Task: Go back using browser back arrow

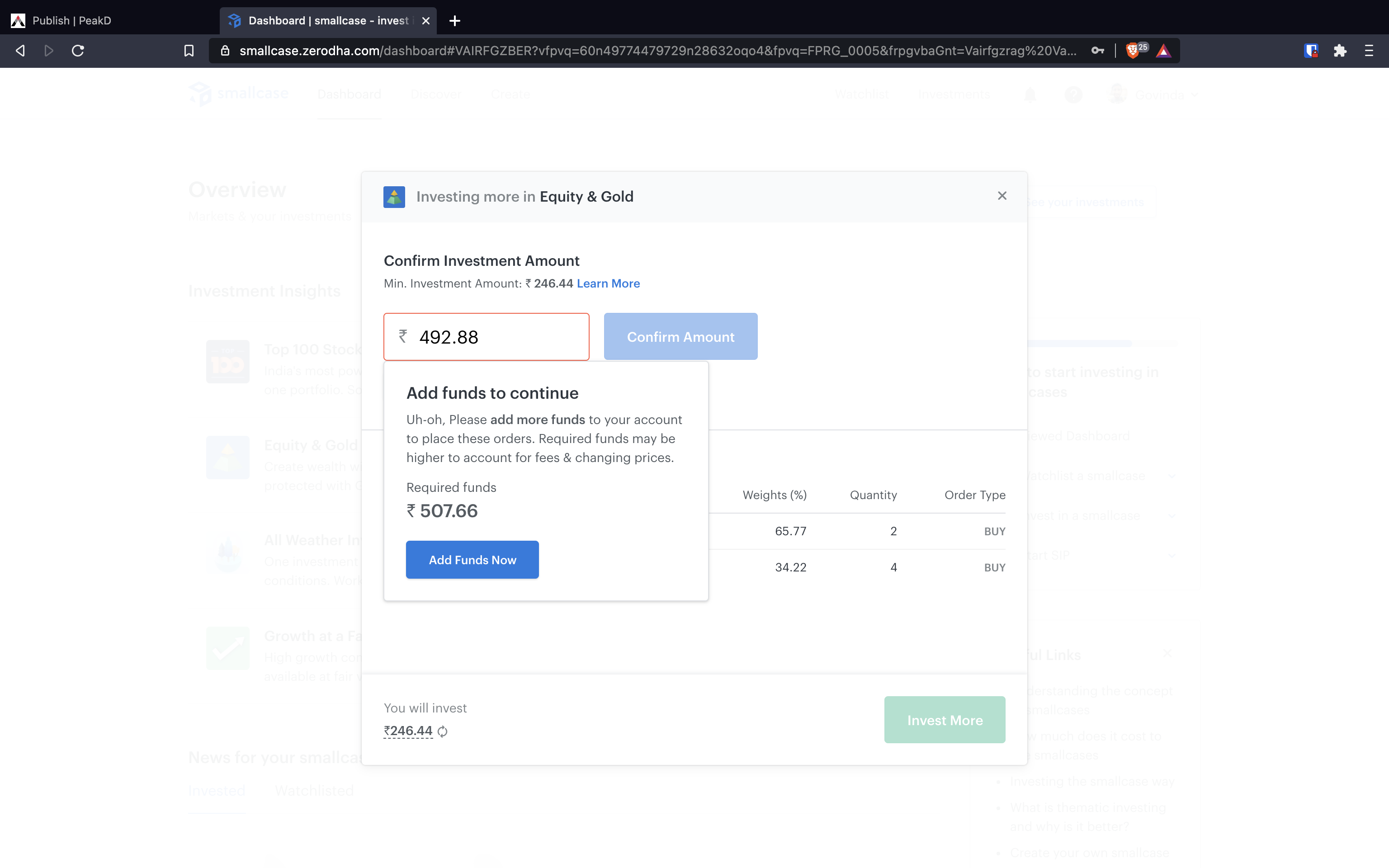Action: point(20,51)
